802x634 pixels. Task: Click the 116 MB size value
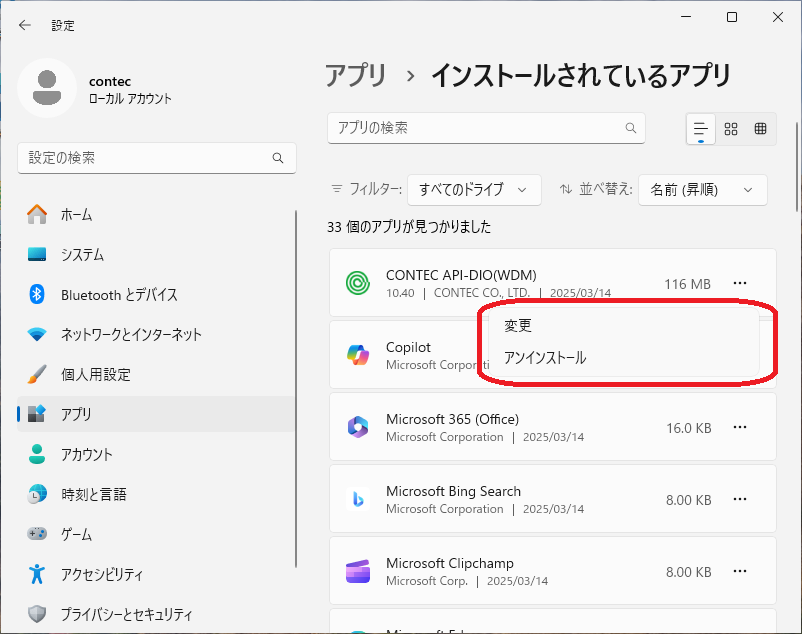point(687,284)
